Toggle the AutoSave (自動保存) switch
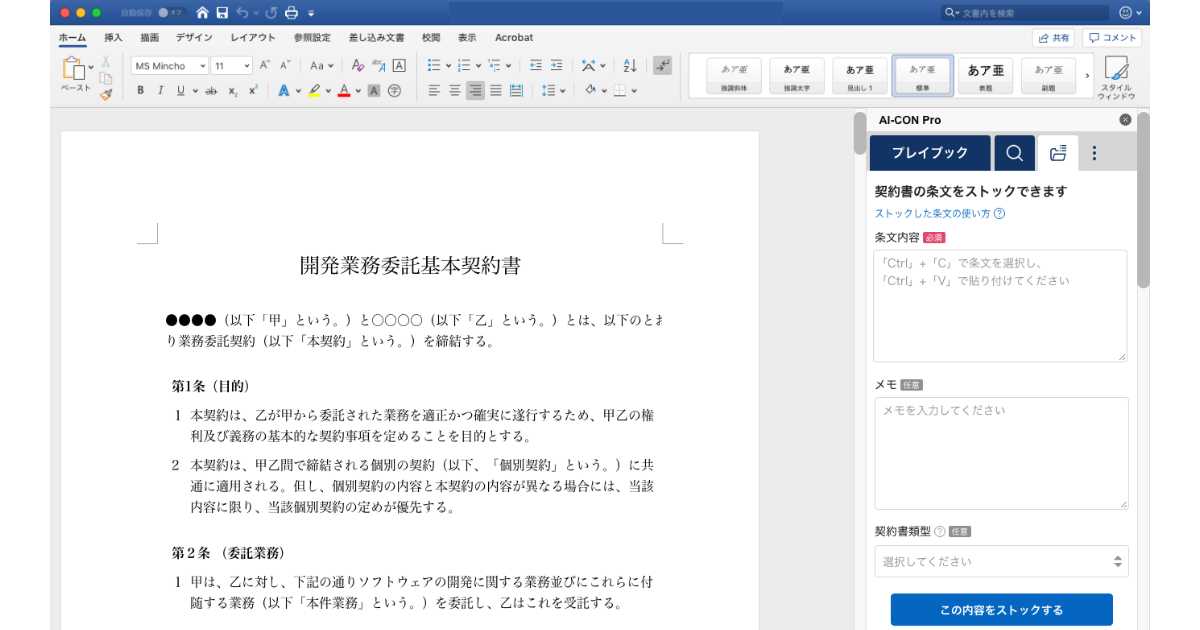The image size is (1200, 630). [171, 13]
